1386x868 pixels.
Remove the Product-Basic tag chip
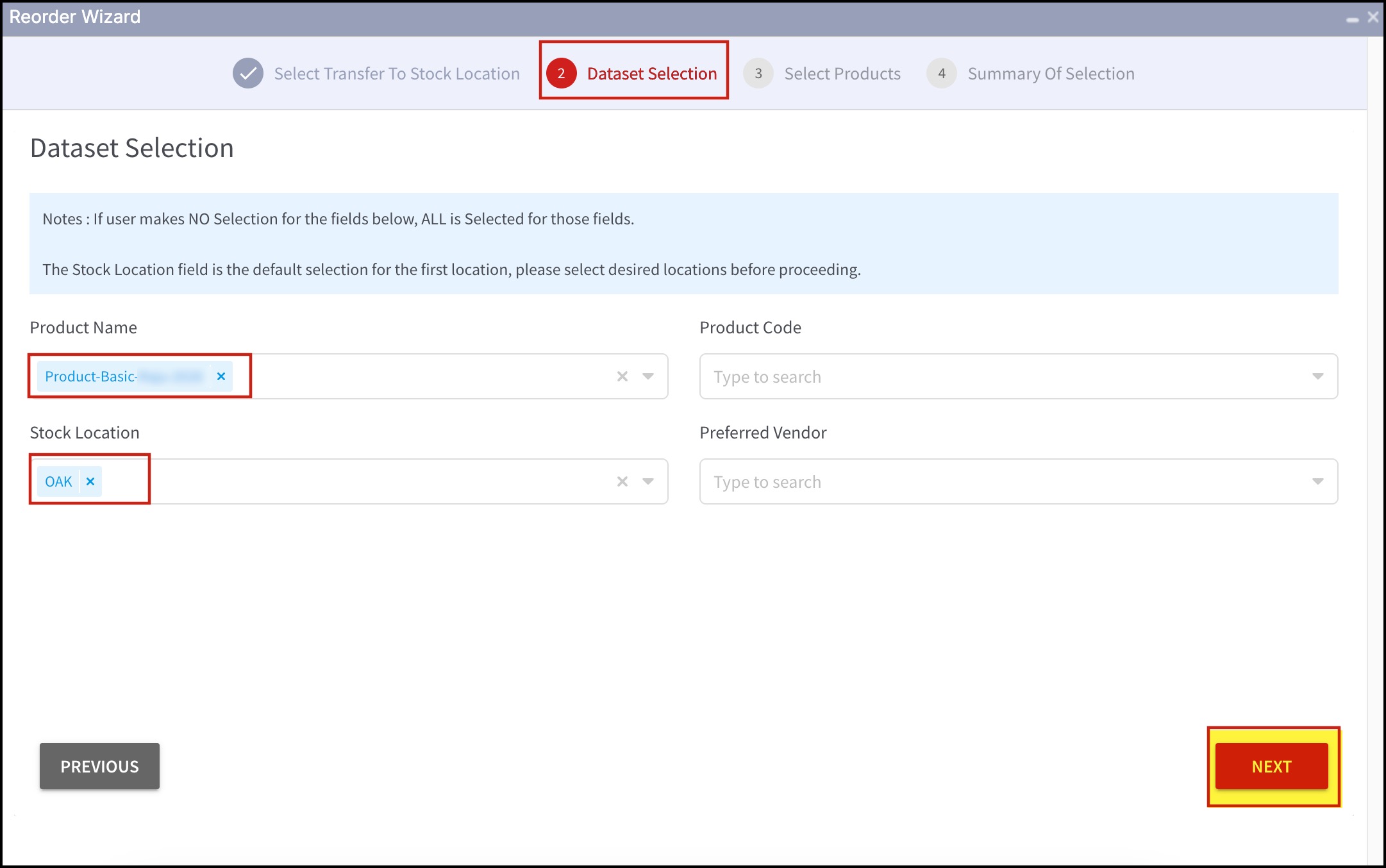coord(221,376)
